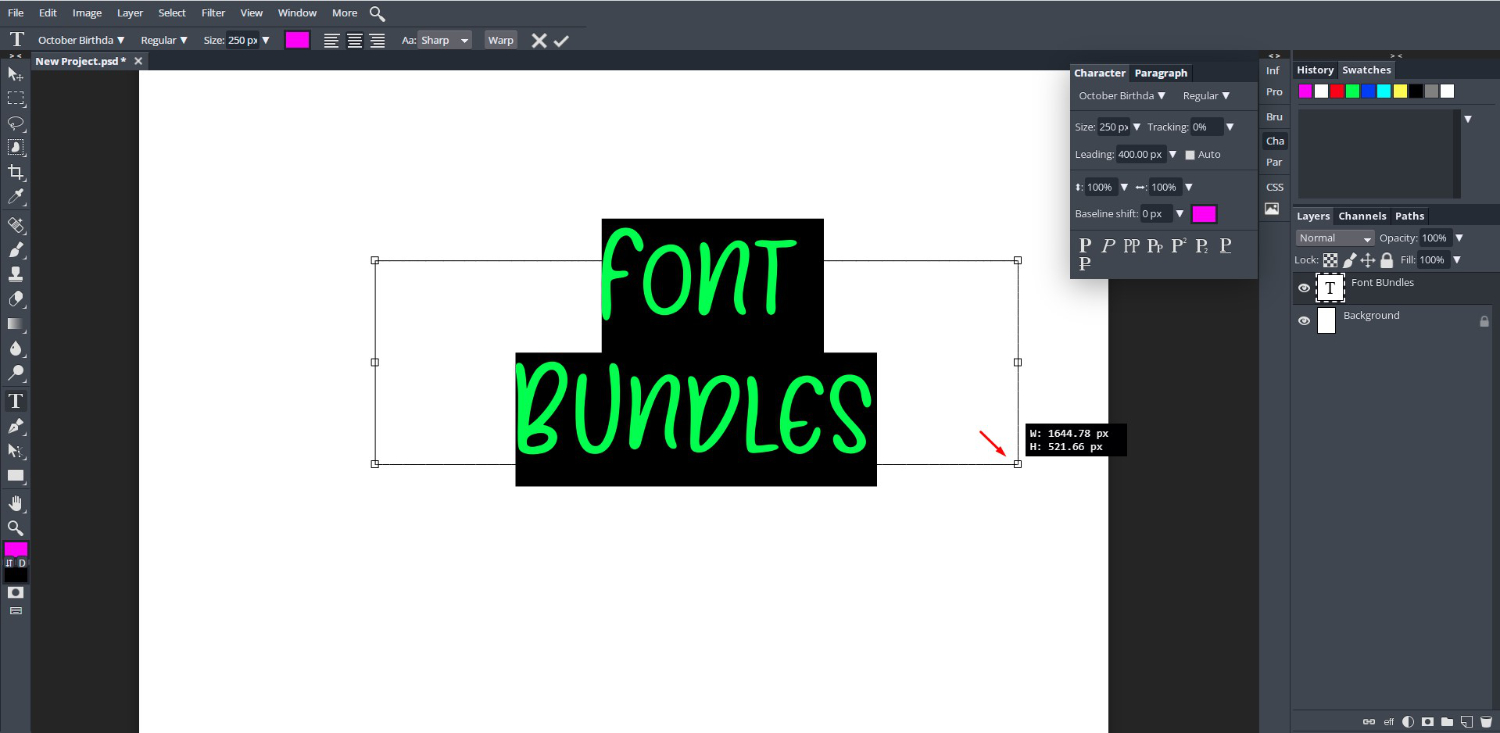
Task: Hide the Background layer
Action: click(x=1304, y=321)
